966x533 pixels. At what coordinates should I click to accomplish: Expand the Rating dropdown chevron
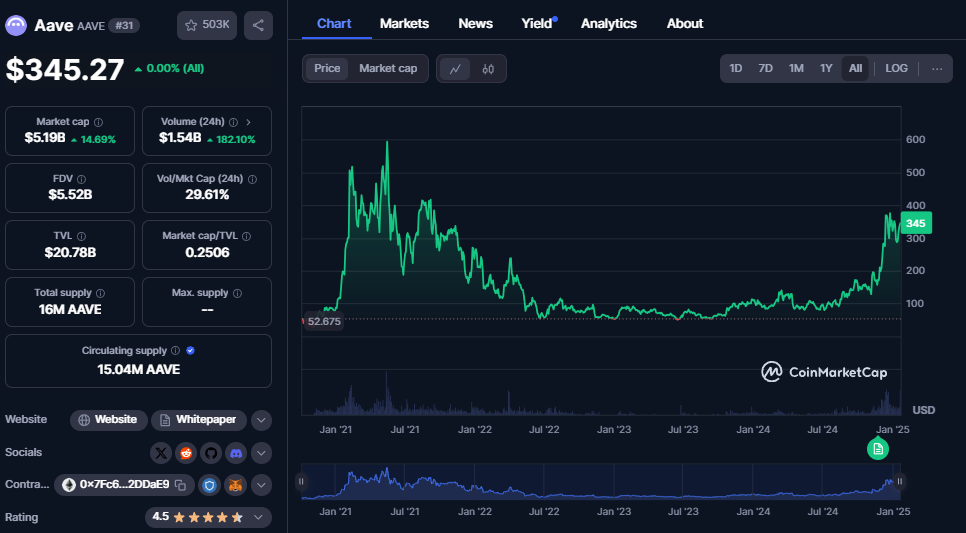point(258,517)
